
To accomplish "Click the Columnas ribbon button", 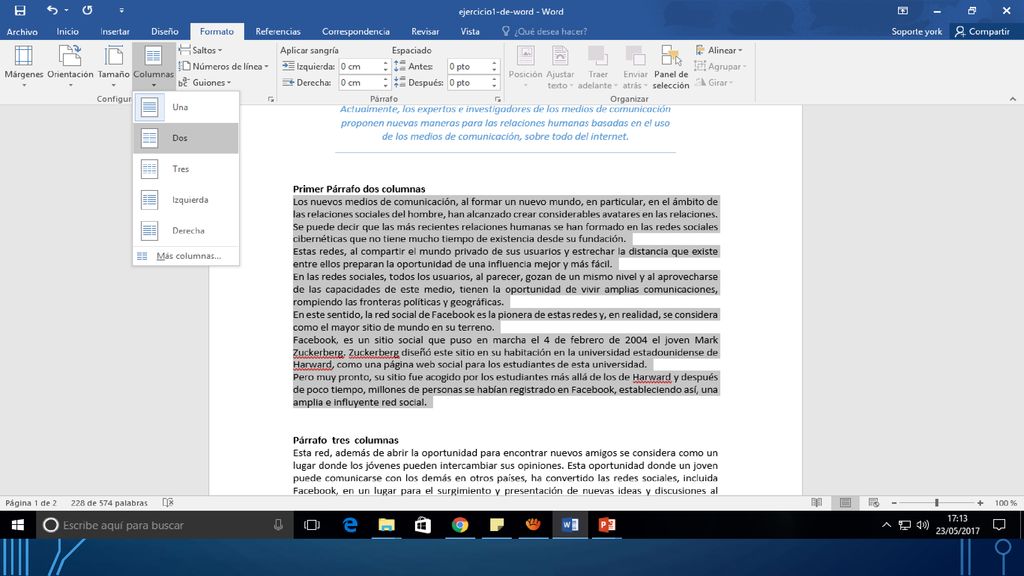I will coord(153,66).
